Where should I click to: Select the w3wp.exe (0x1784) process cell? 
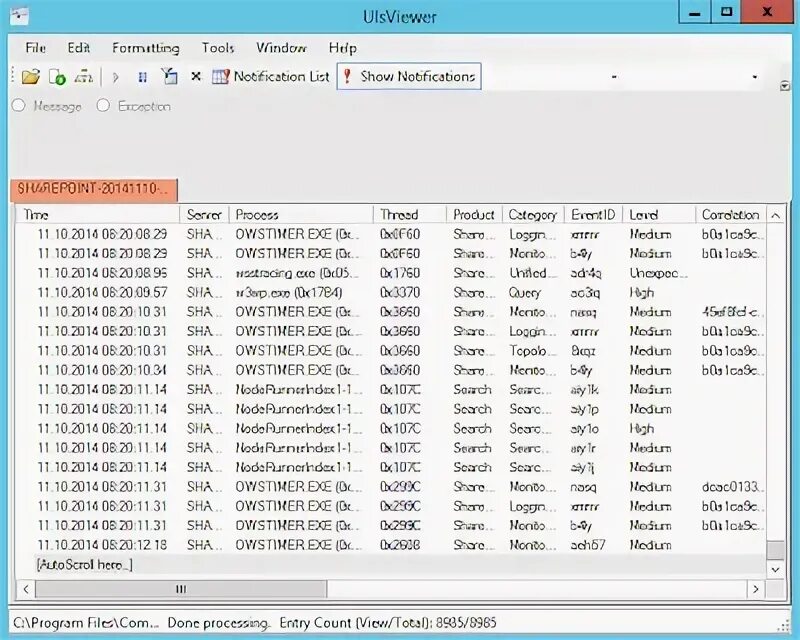[289, 292]
